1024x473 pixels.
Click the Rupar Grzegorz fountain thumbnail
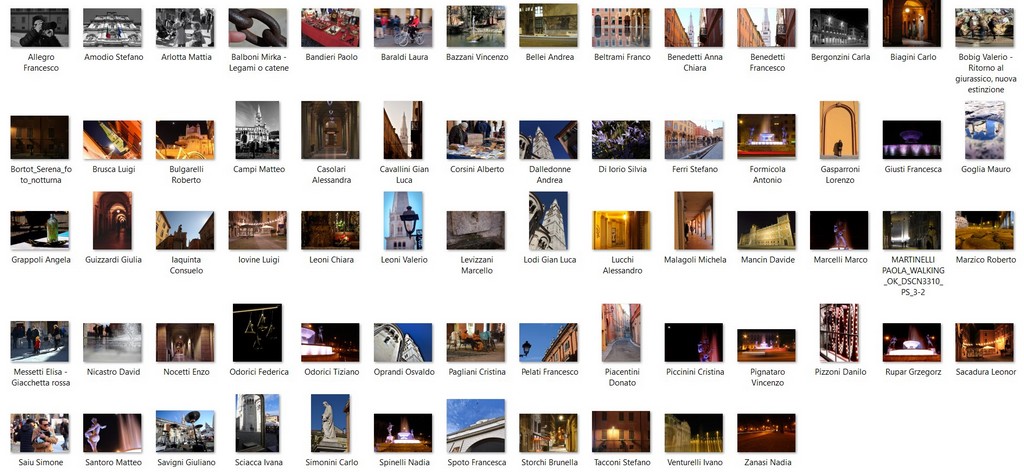click(x=912, y=342)
